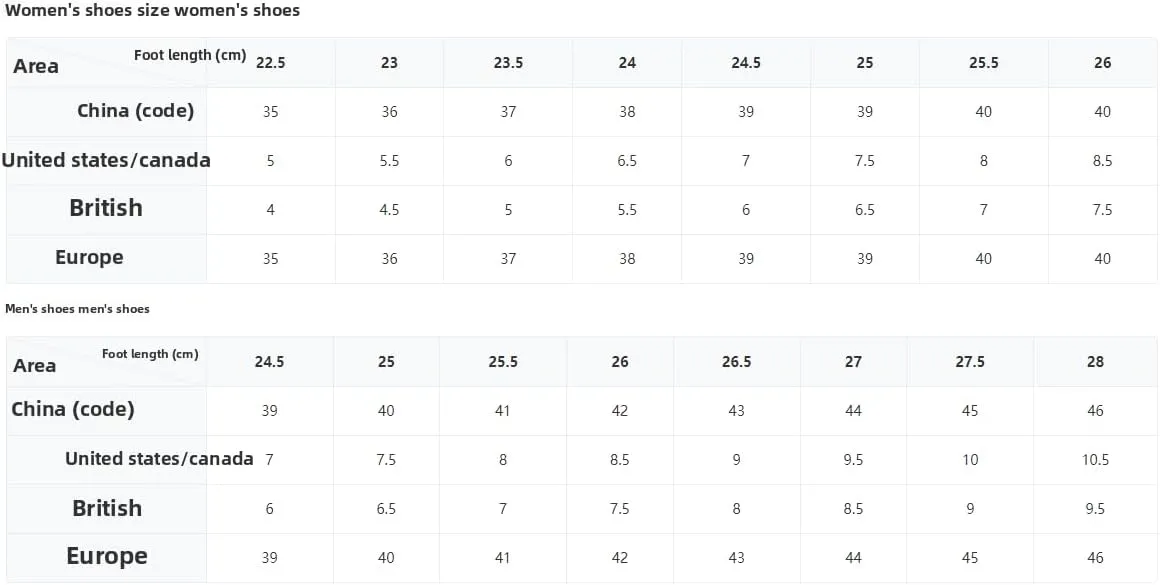Click men's China code 46 cell
This screenshot has width=1160, height=585.
point(1096,410)
